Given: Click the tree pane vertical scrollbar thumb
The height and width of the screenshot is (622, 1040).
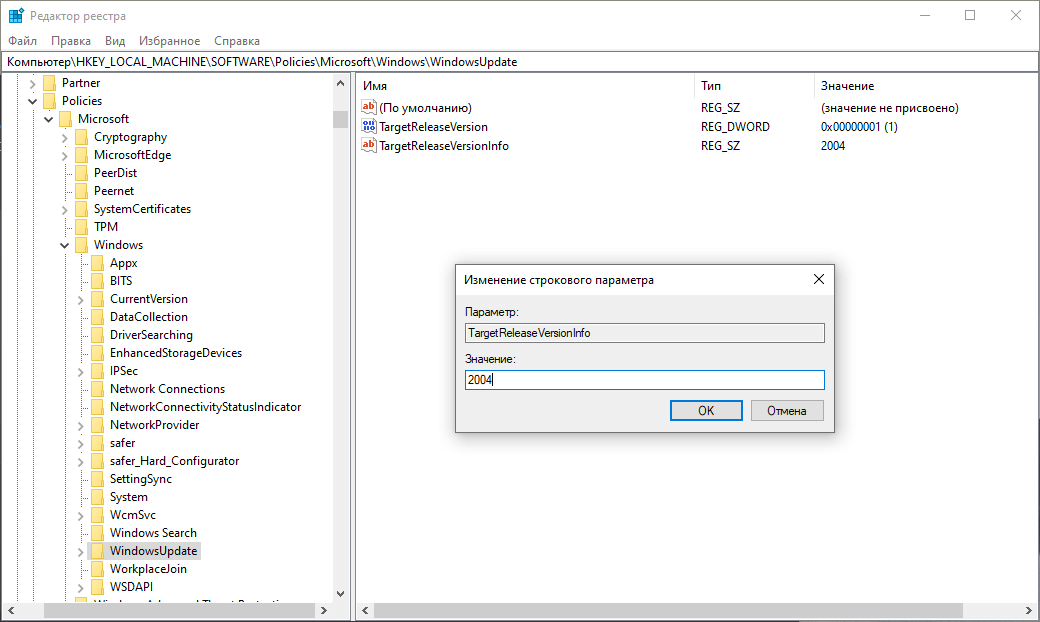Looking at the screenshot, I should [340, 119].
